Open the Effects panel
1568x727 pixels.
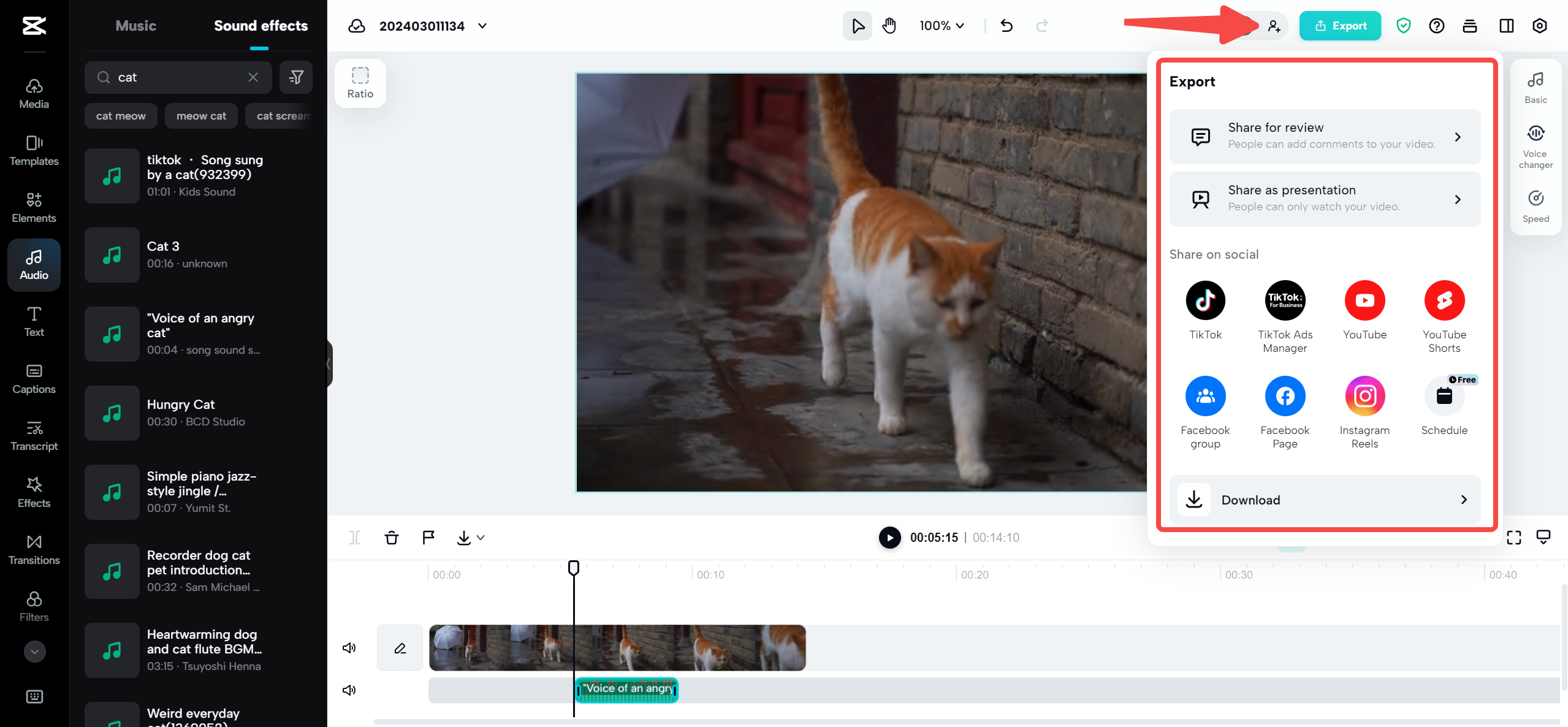click(34, 492)
